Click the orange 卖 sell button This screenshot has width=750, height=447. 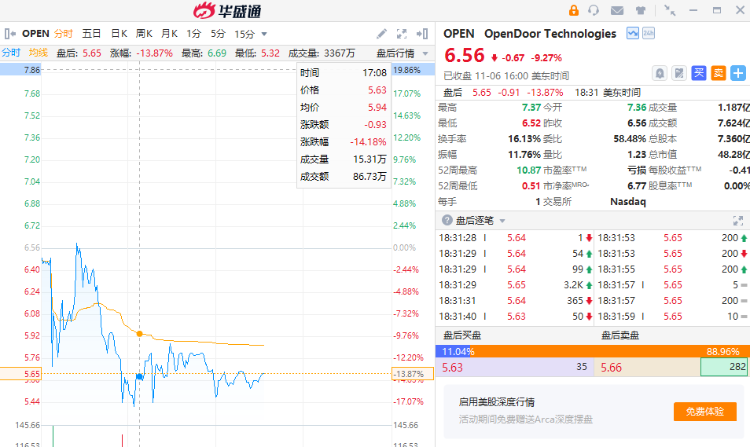pos(718,73)
